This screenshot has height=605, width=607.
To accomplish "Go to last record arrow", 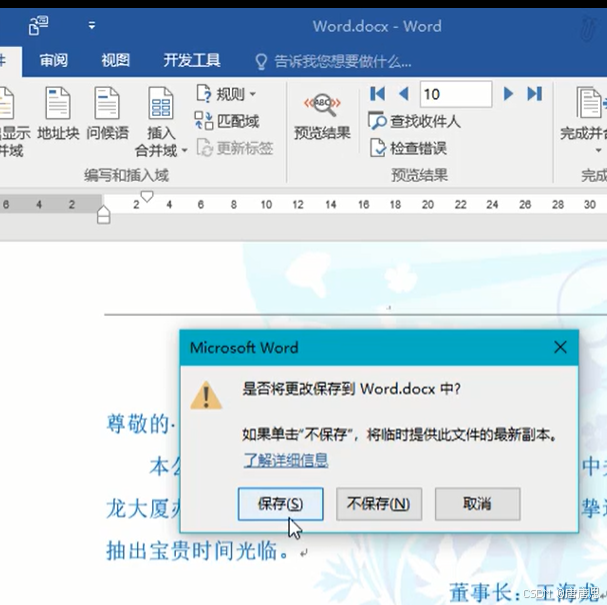I will (x=535, y=94).
